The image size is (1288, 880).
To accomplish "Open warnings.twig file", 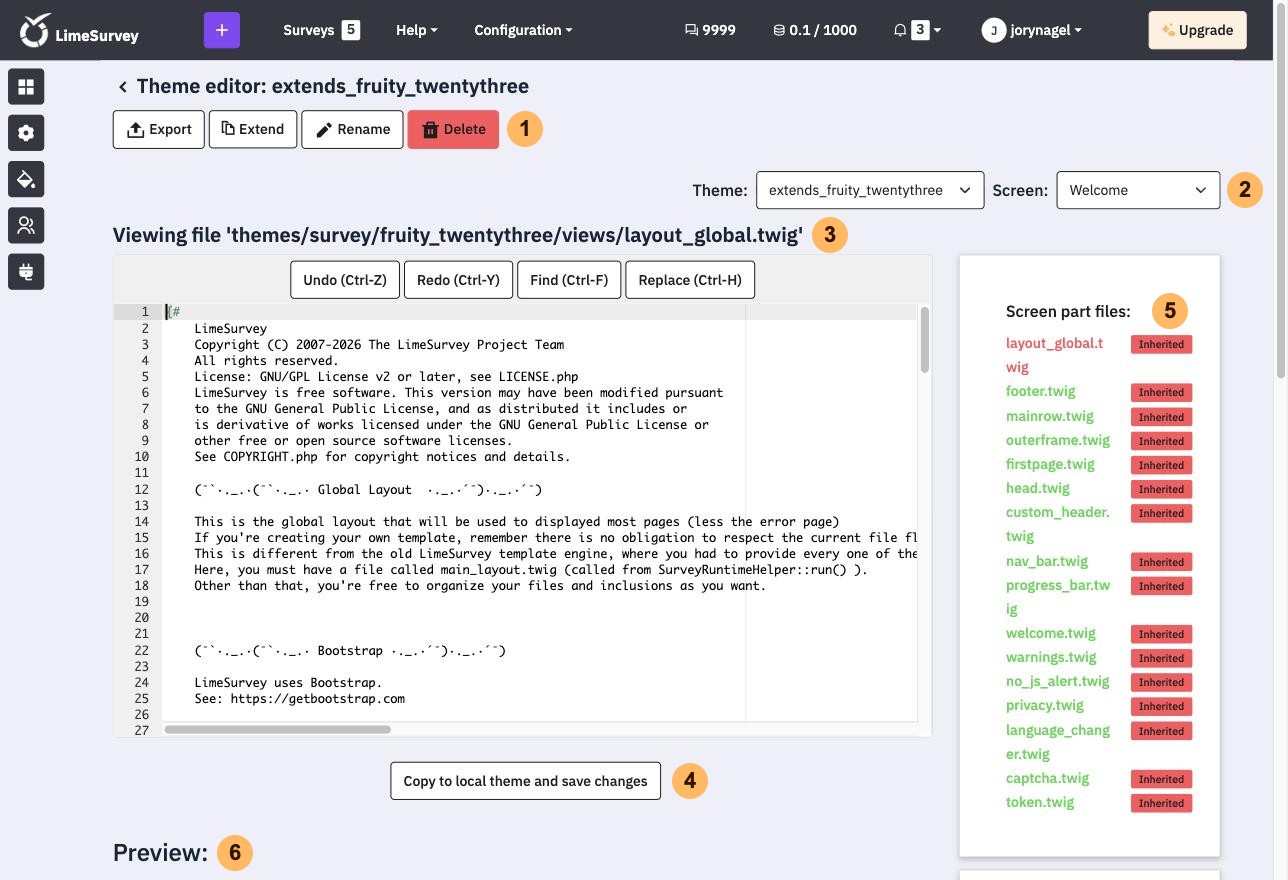I will (x=1051, y=657).
